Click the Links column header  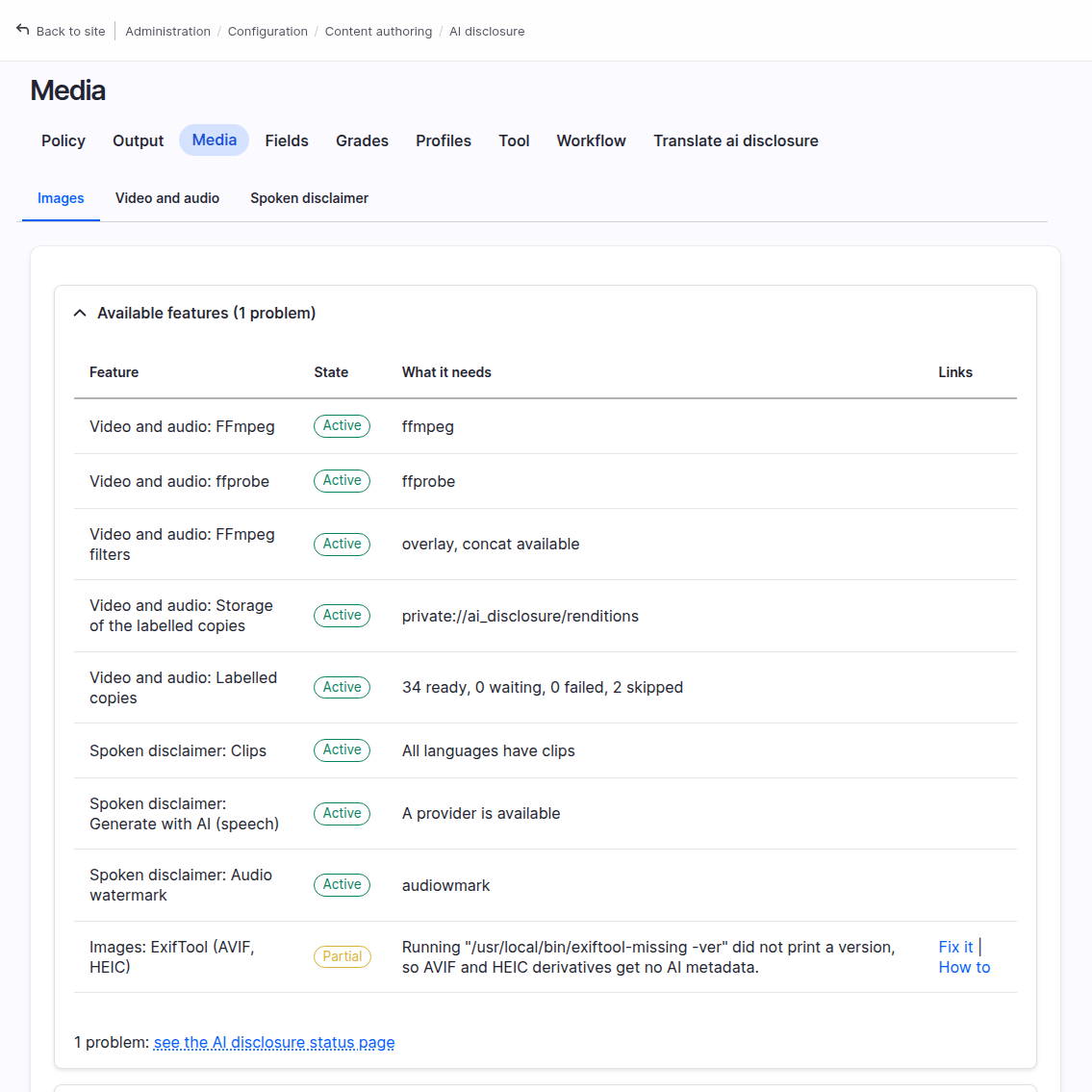click(955, 372)
